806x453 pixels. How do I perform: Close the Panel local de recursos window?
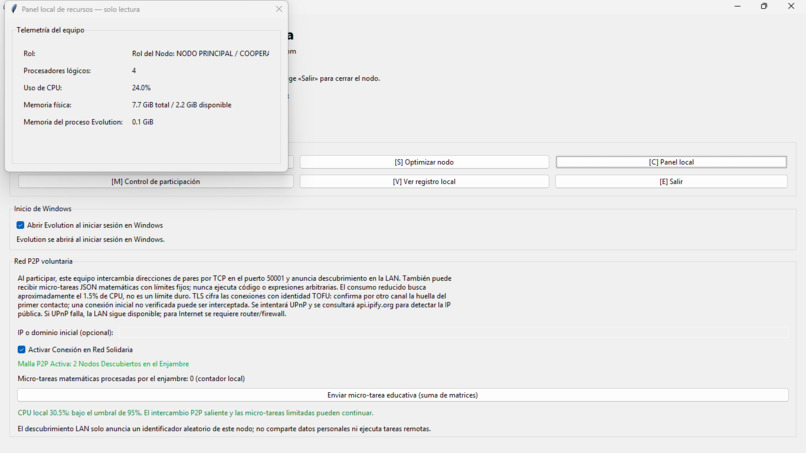click(279, 9)
